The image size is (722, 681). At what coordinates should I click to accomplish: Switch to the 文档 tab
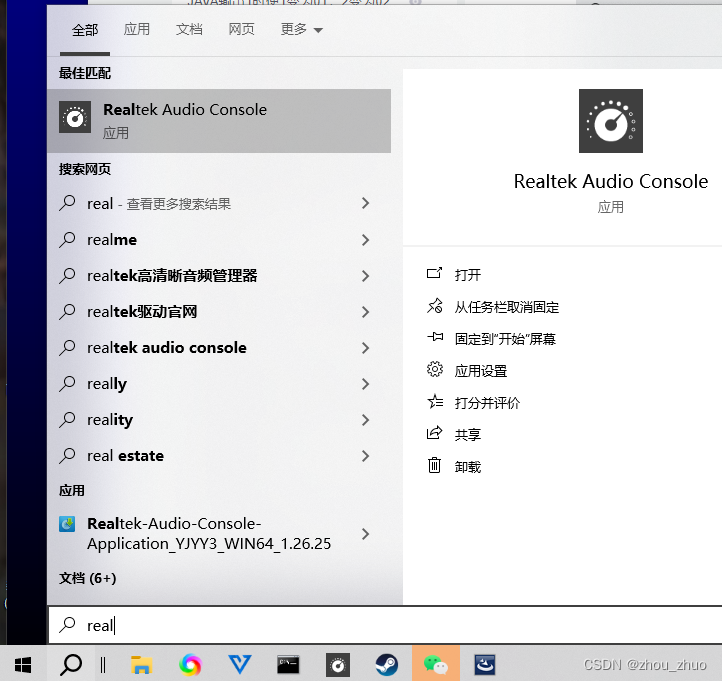(189, 29)
